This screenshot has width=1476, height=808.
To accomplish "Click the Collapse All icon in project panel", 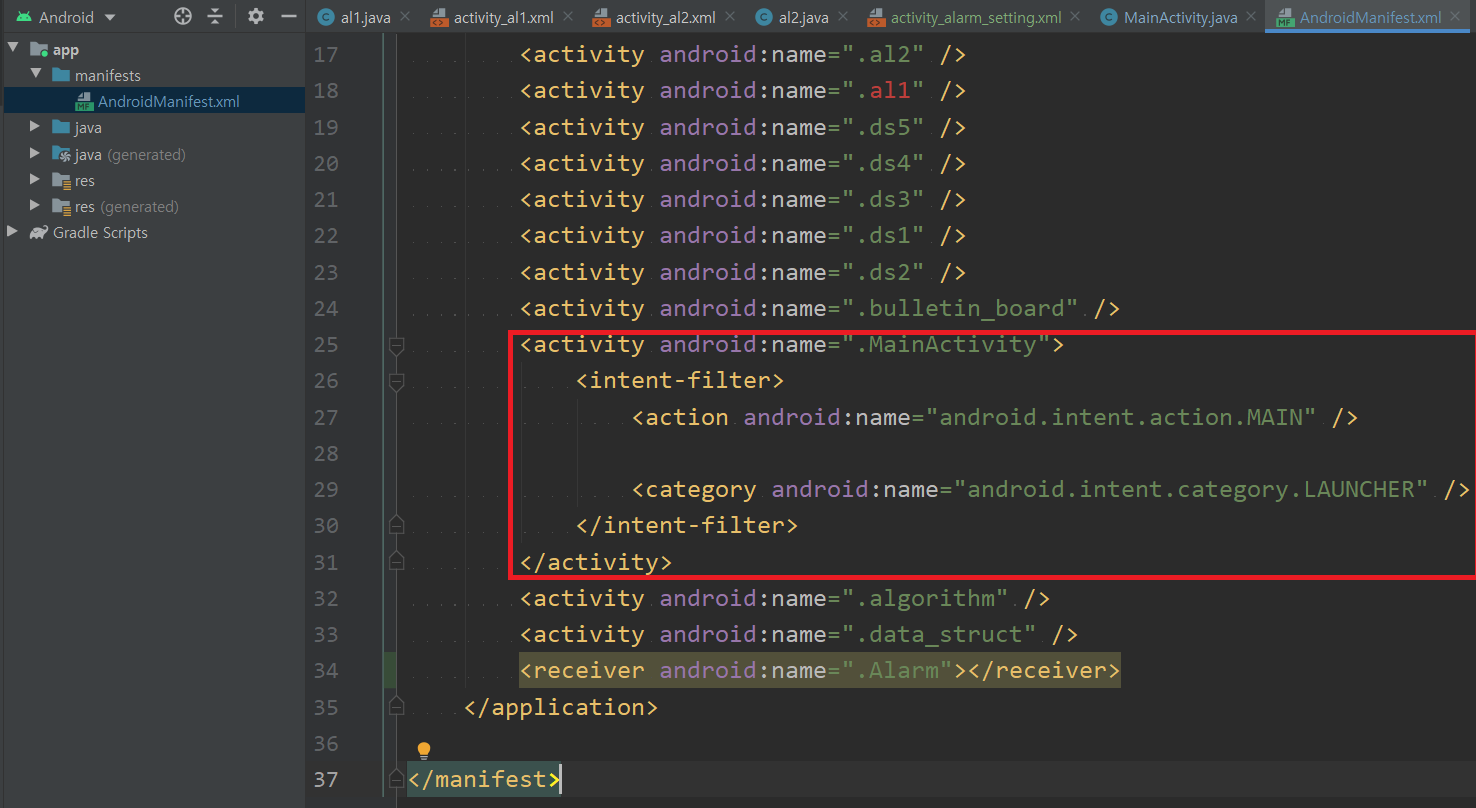I will tap(215, 16).
